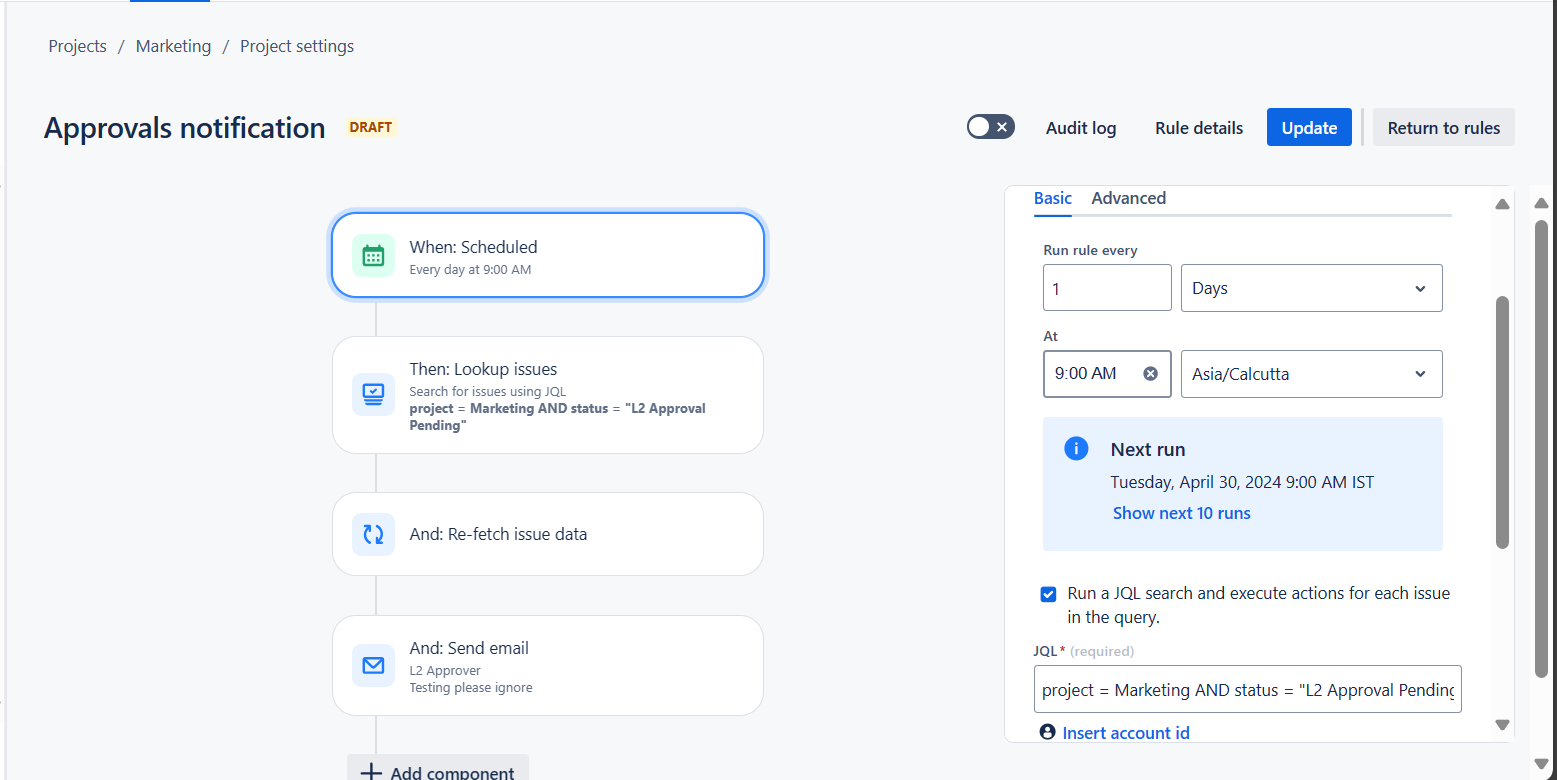Click the 9:00 AM time field

click(1107, 374)
